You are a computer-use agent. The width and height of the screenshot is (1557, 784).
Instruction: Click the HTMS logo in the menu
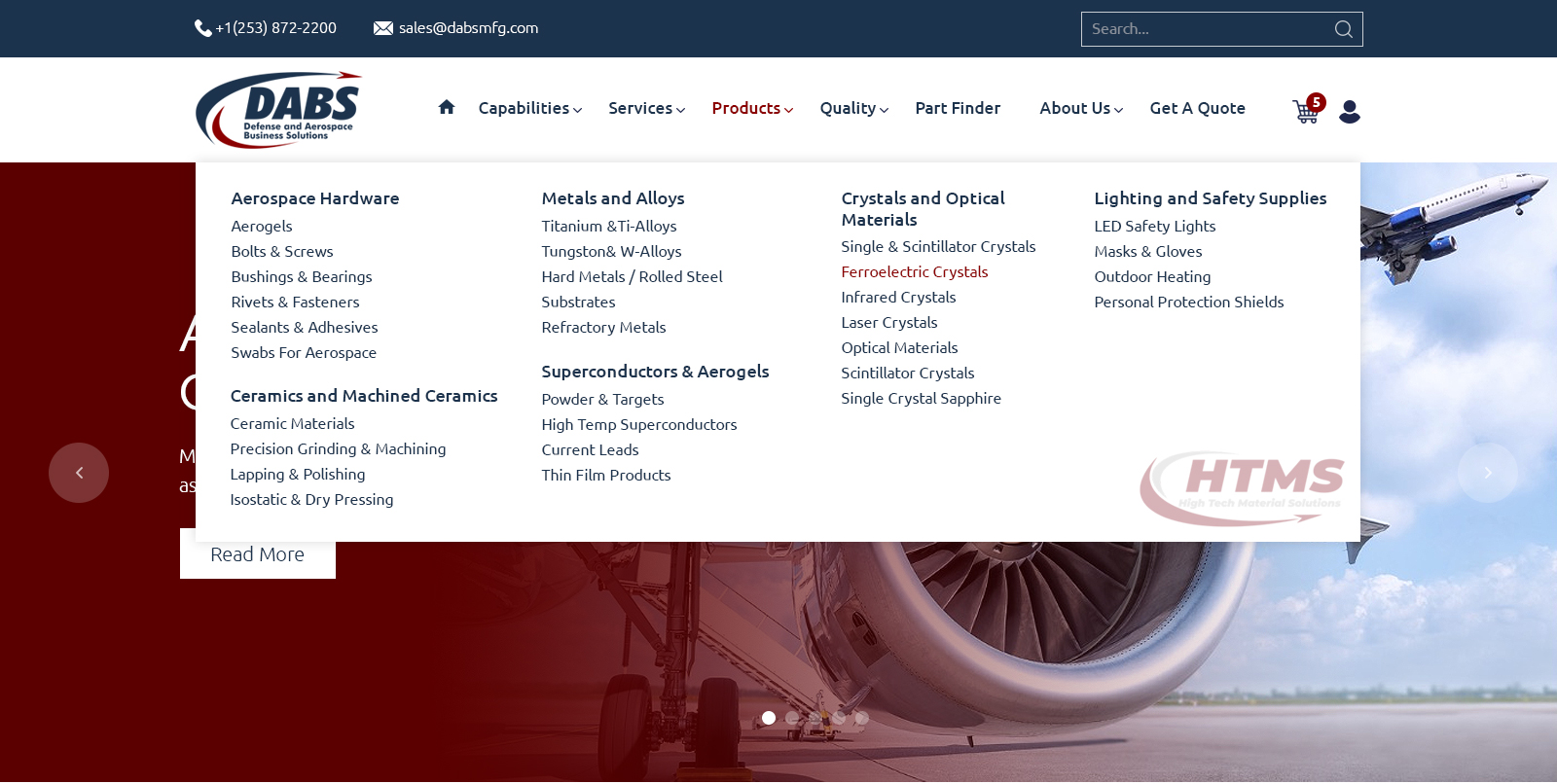[1242, 487]
